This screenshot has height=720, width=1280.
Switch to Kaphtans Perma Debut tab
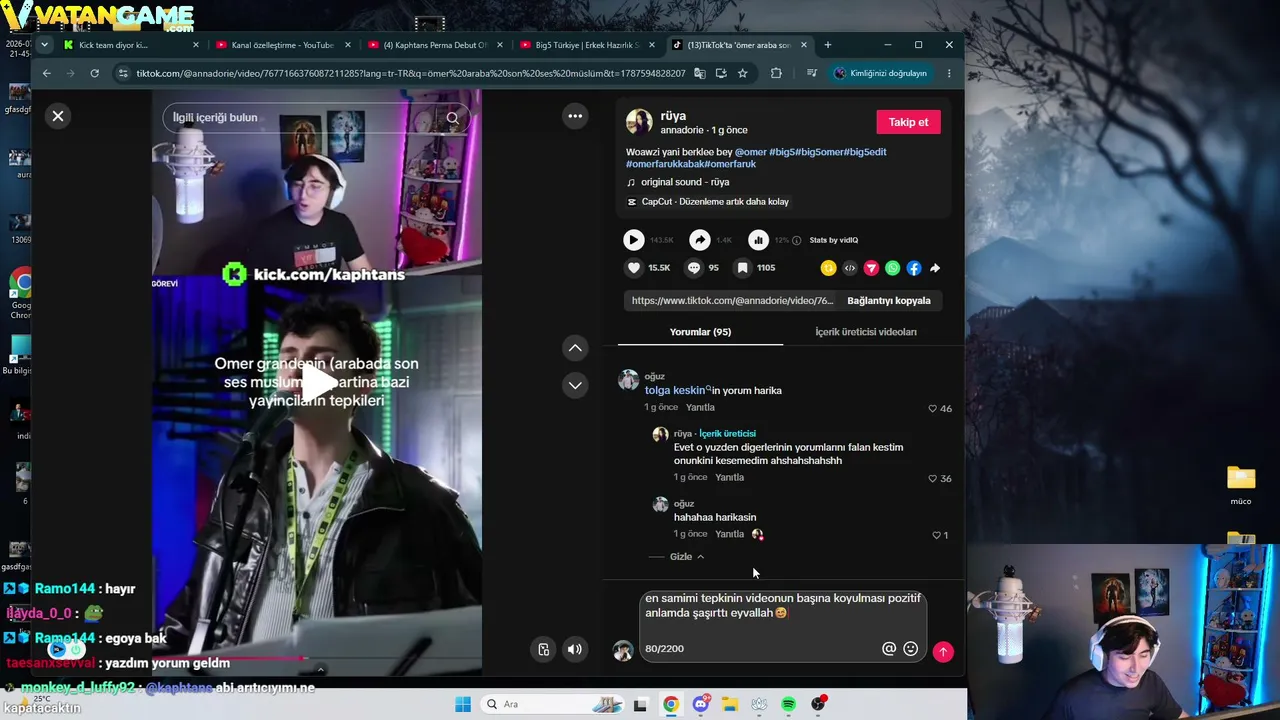(435, 45)
